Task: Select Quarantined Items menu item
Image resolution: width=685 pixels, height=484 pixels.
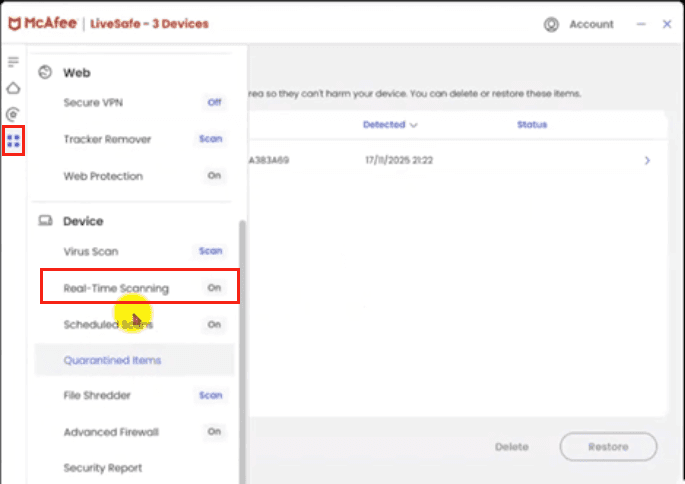Action: pos(134,360)
